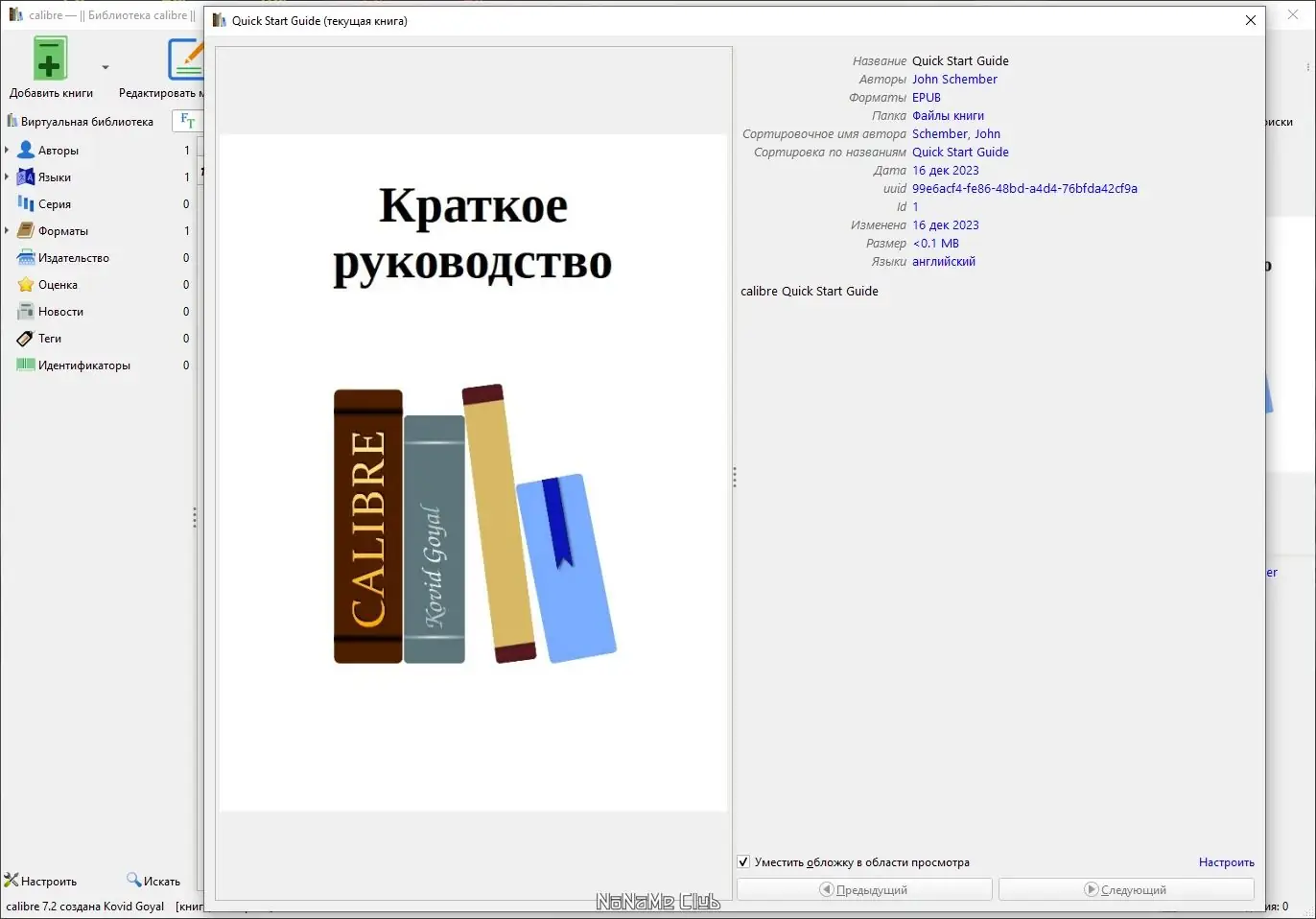Select the Авторы category icon

[26, 151]
